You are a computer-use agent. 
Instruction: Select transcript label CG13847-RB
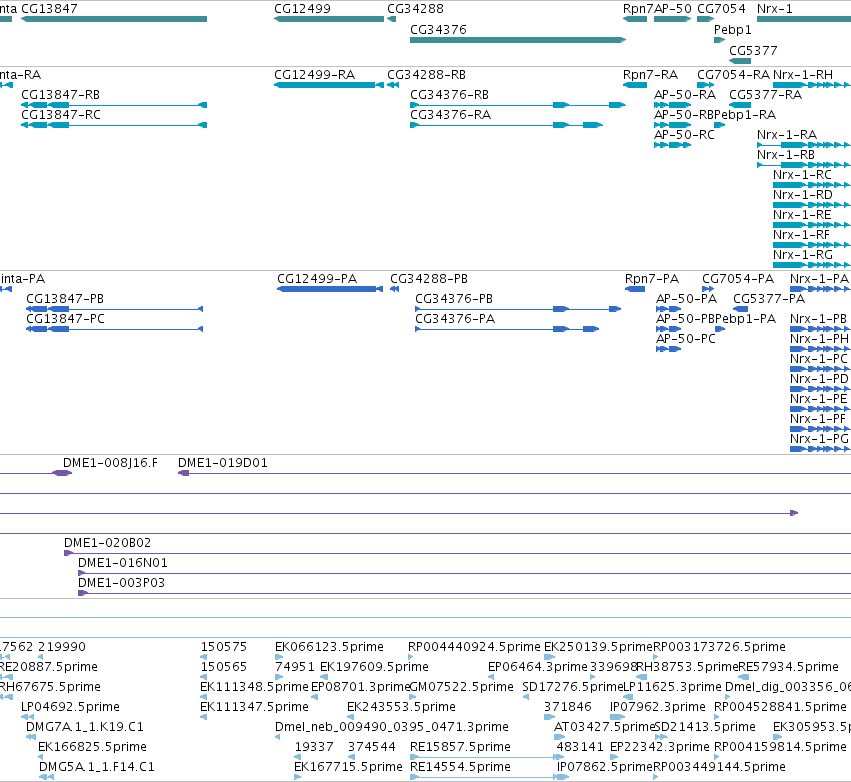point(61,94)
